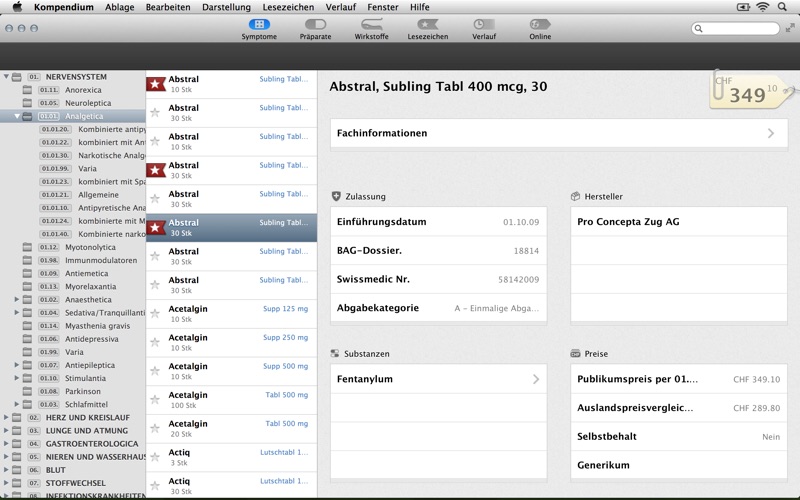Select Anorexica in the sidebar

point(83,90)
